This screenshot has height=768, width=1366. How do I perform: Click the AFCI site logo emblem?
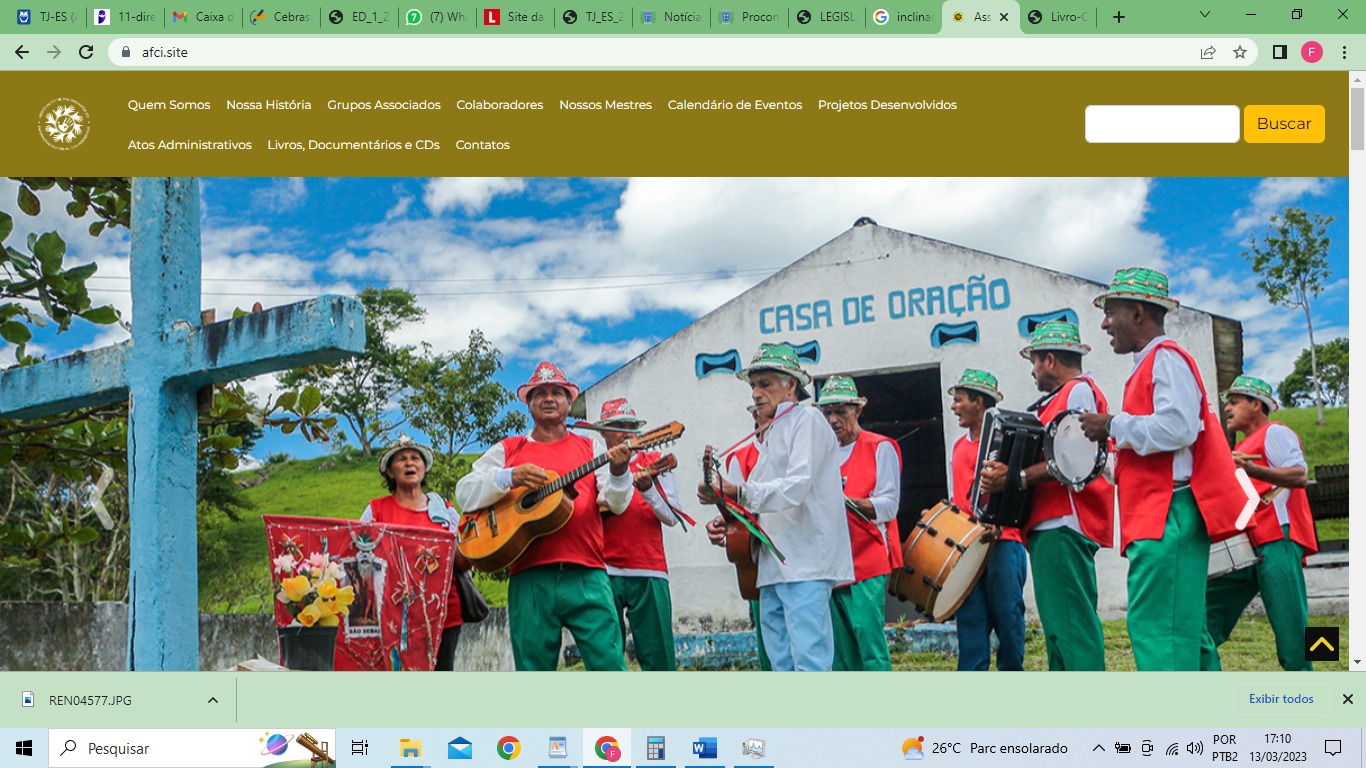point(64,124)
